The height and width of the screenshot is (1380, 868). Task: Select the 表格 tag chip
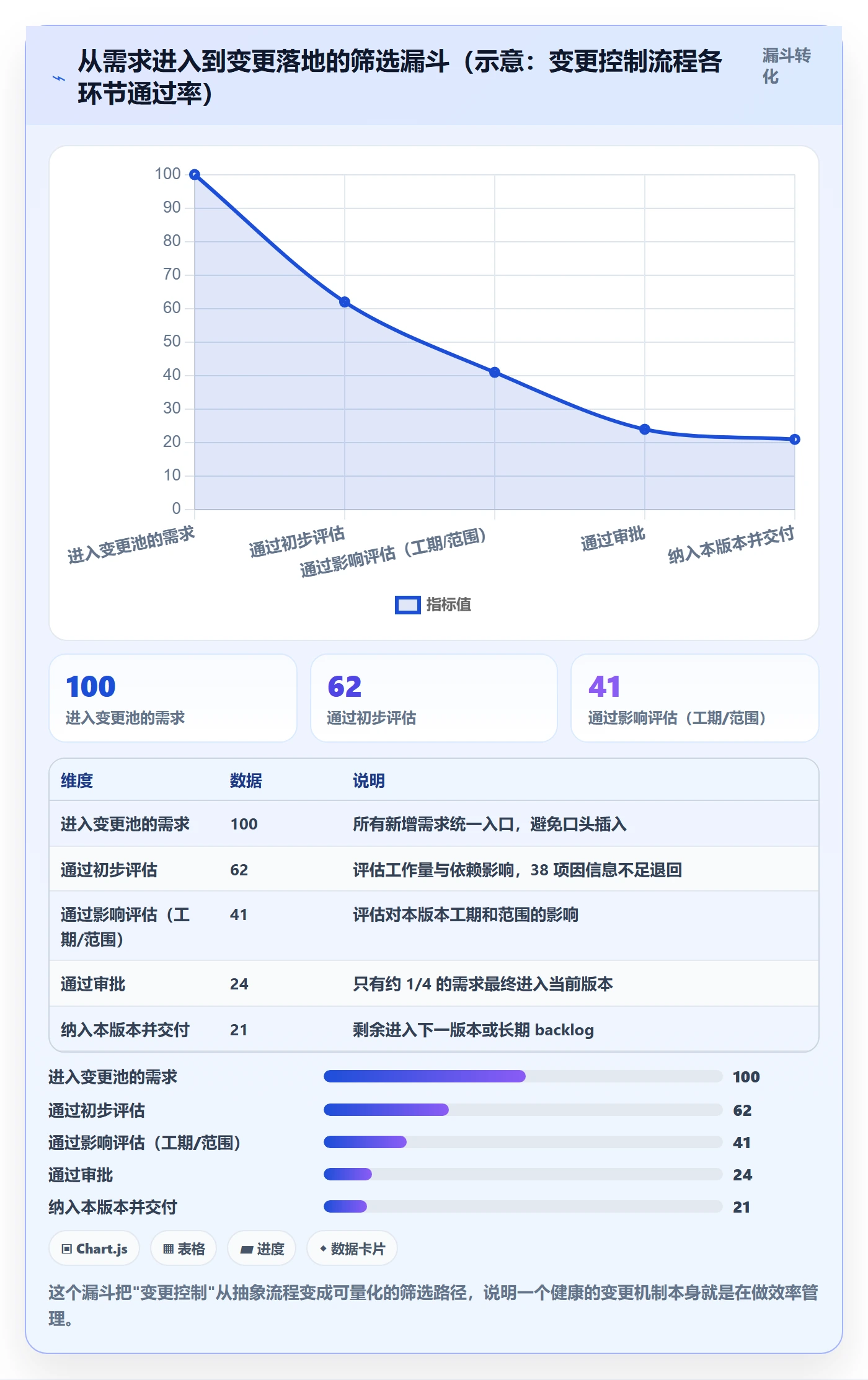pos(184,1249)
